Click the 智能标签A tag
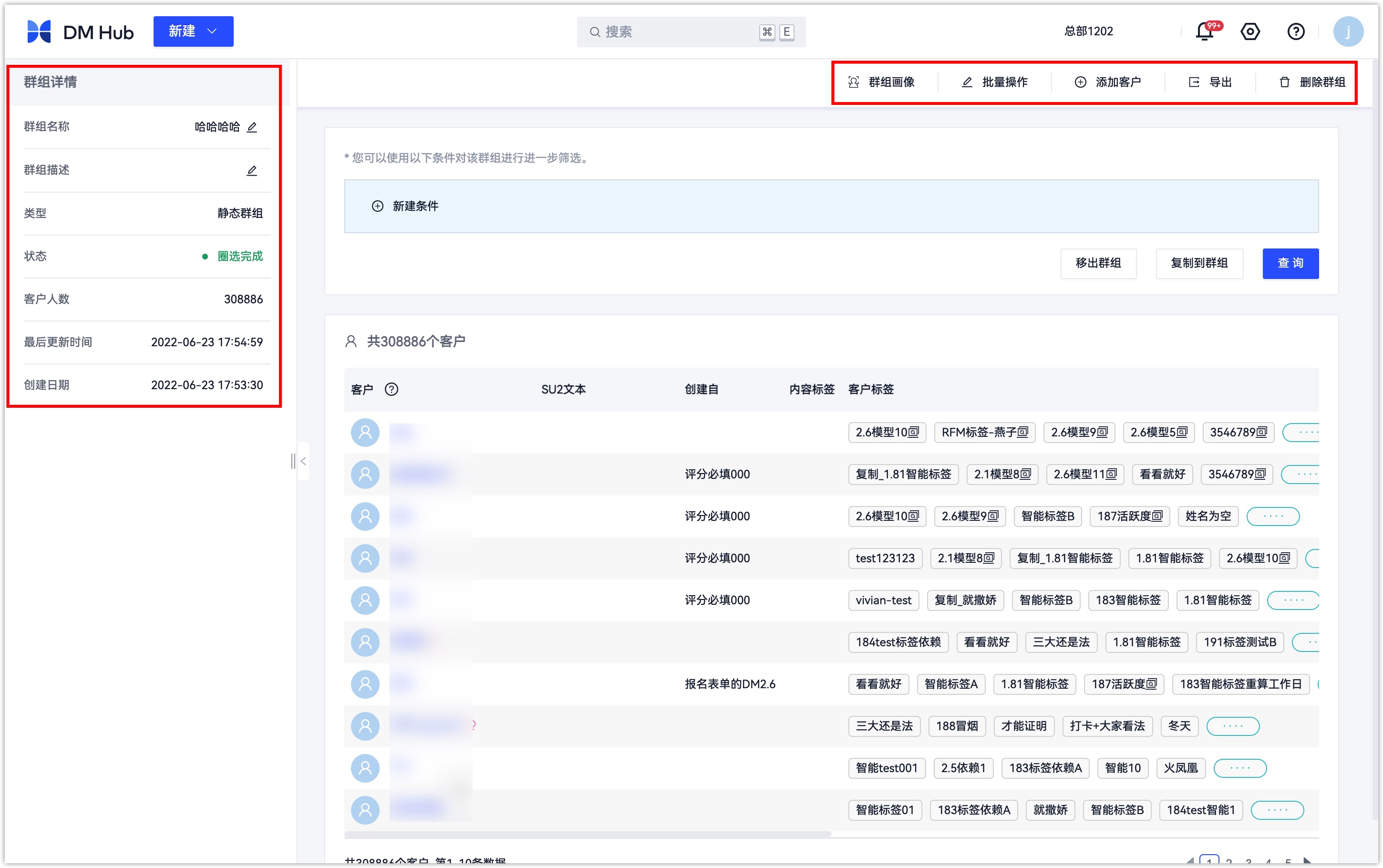 click(x=951, y=684)
